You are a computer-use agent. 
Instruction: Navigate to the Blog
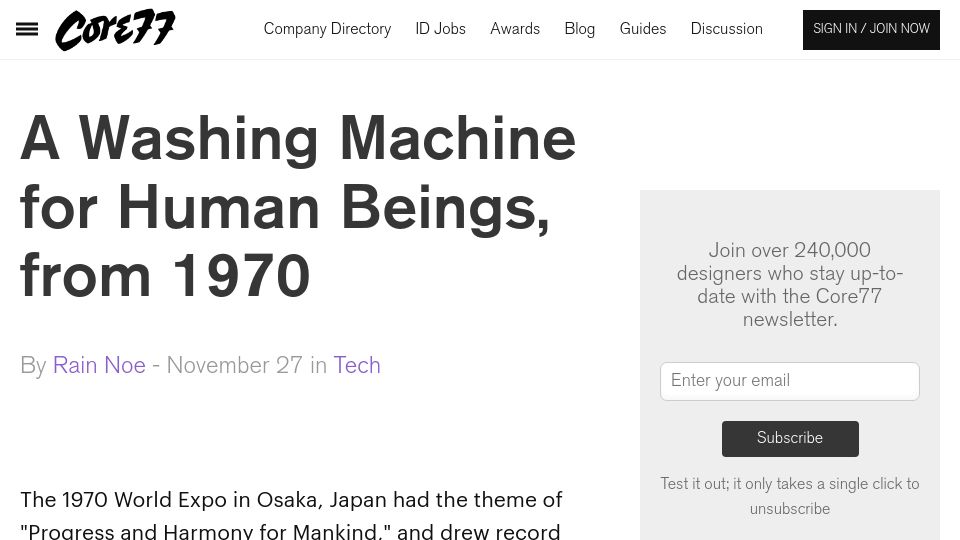tap(580, 29)
